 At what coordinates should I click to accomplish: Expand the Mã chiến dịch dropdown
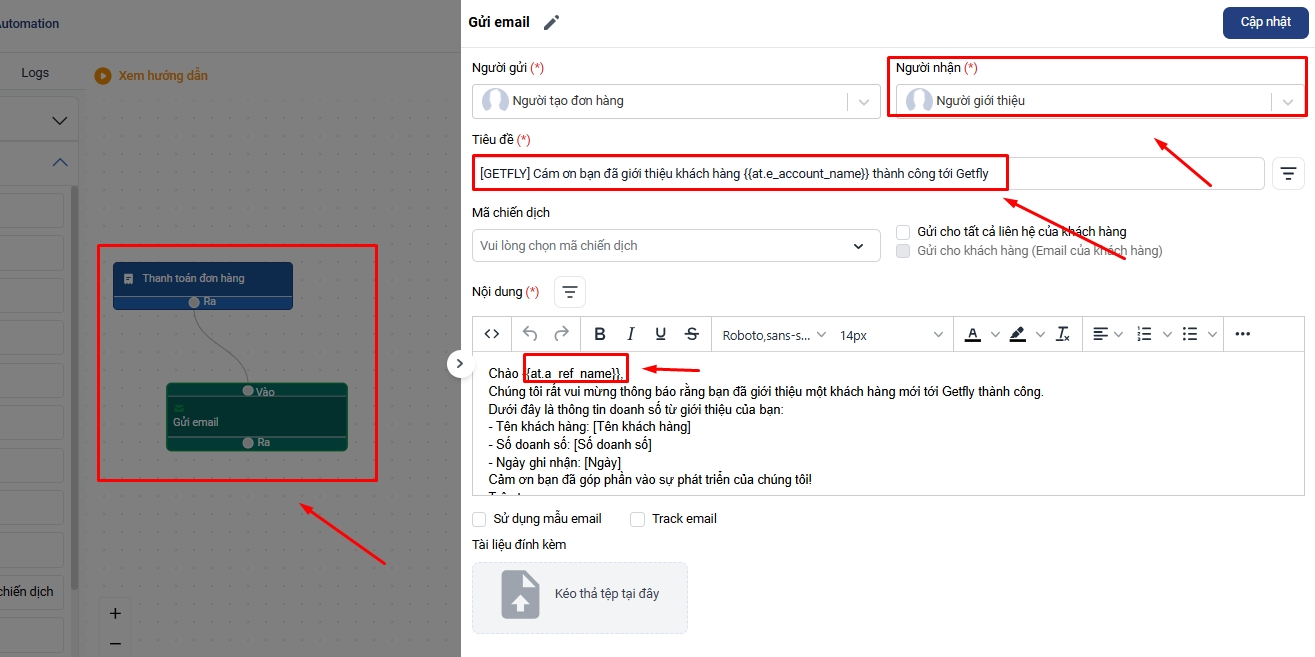[x=676, y=246]
